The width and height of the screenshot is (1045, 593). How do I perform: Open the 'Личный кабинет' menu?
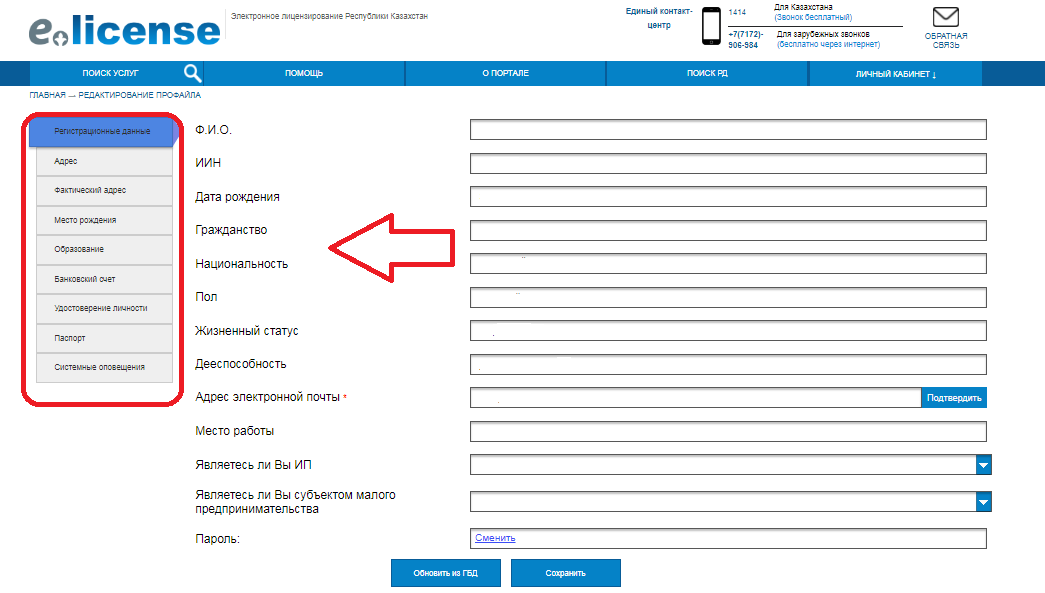[895, 74]
